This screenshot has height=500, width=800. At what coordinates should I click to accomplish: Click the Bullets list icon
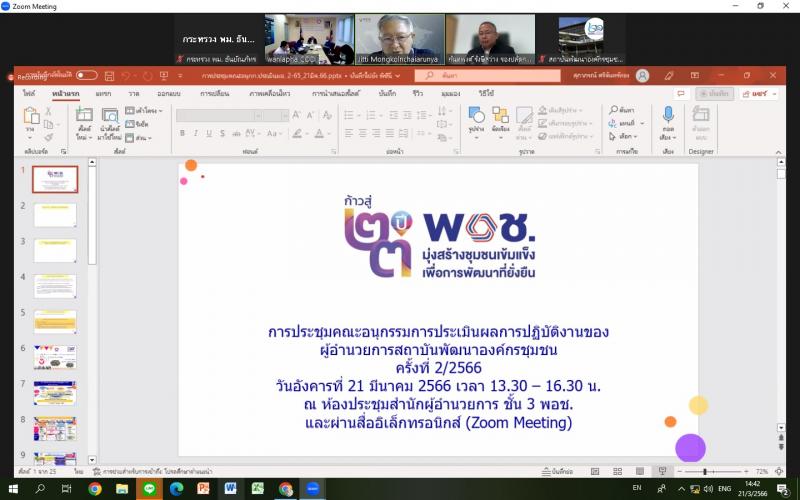[349, 115]
